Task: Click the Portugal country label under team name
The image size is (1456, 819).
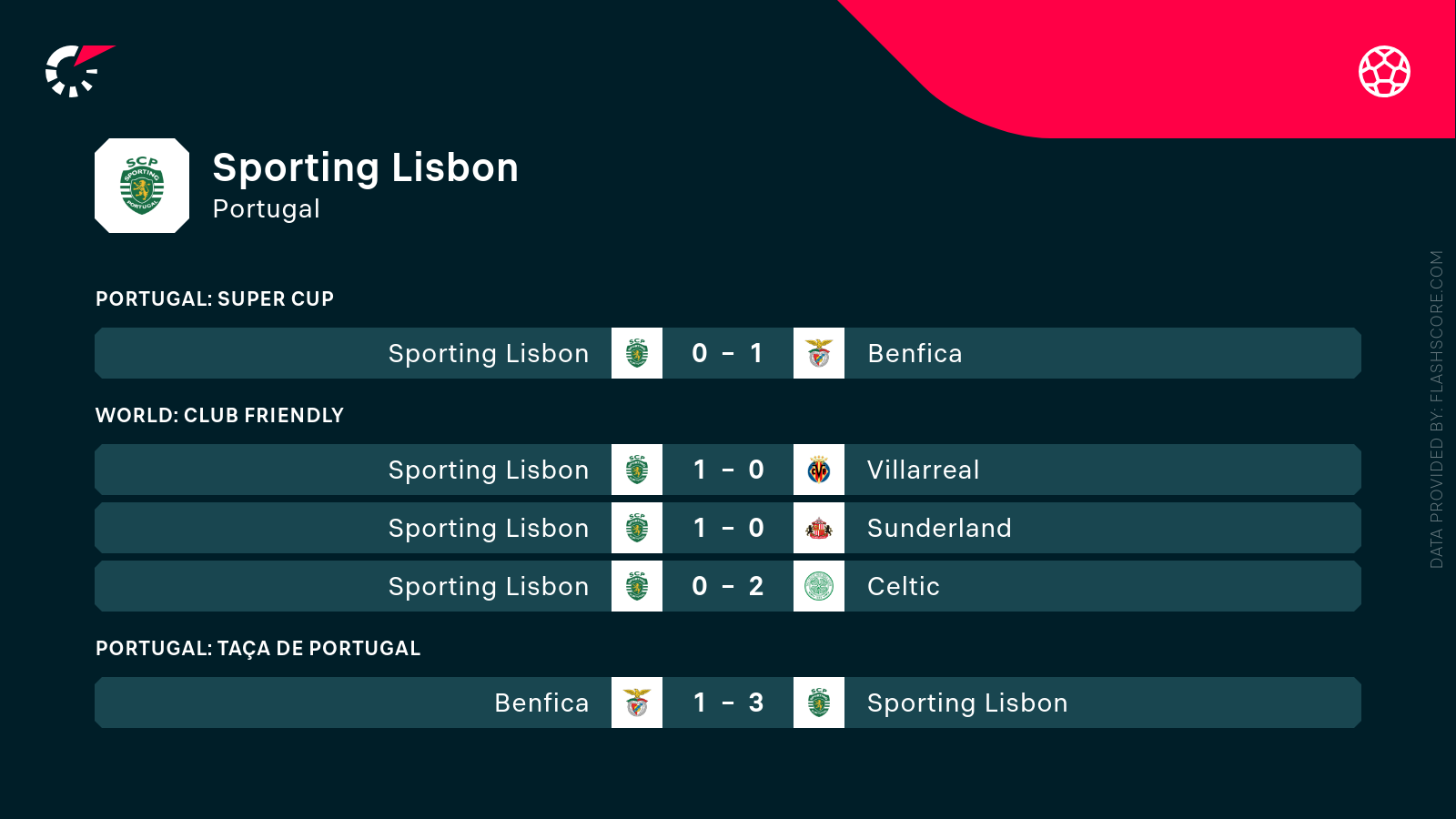Action: coord(266,209)
